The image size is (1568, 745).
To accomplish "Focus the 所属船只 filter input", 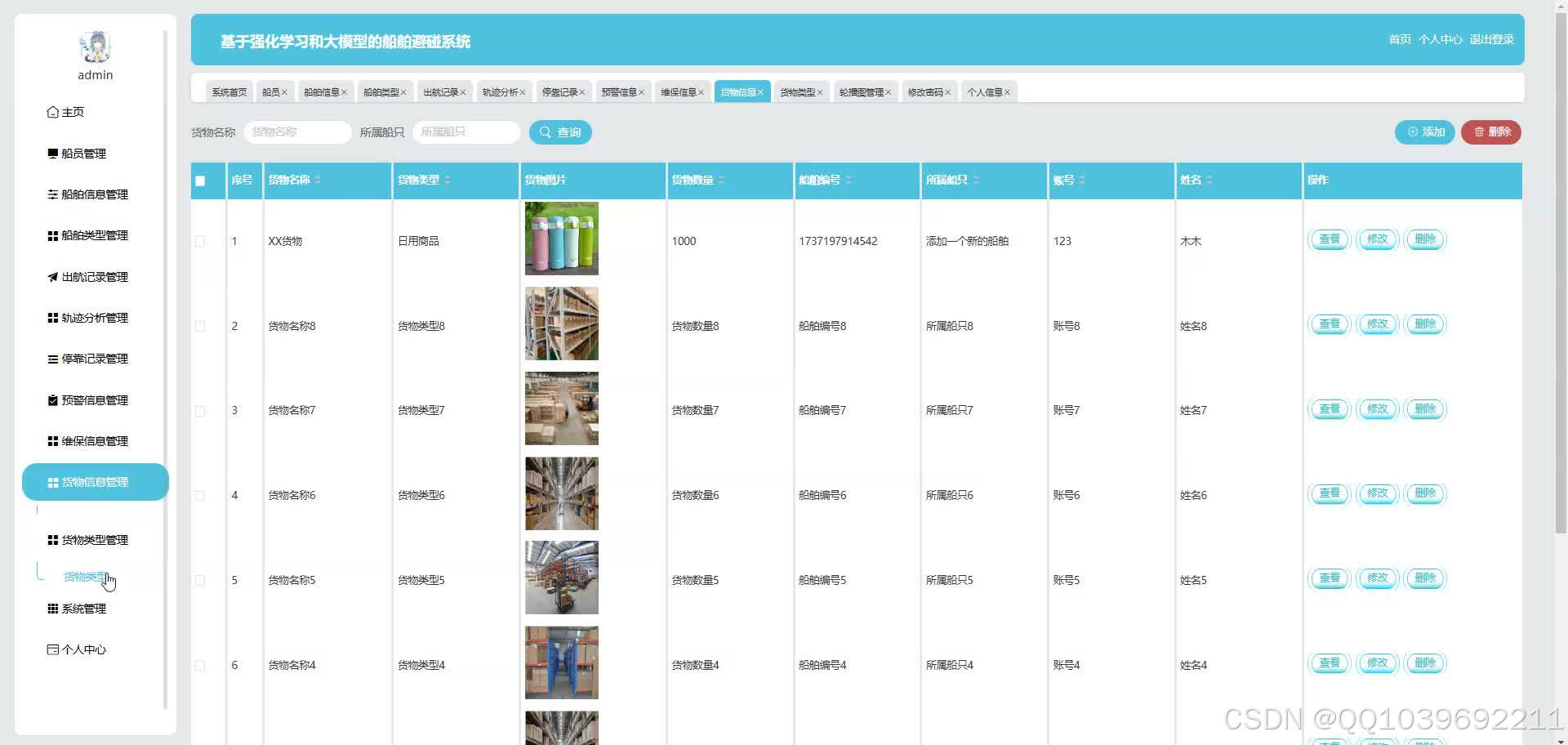I will pyautogui.click(x=466, y=132).
